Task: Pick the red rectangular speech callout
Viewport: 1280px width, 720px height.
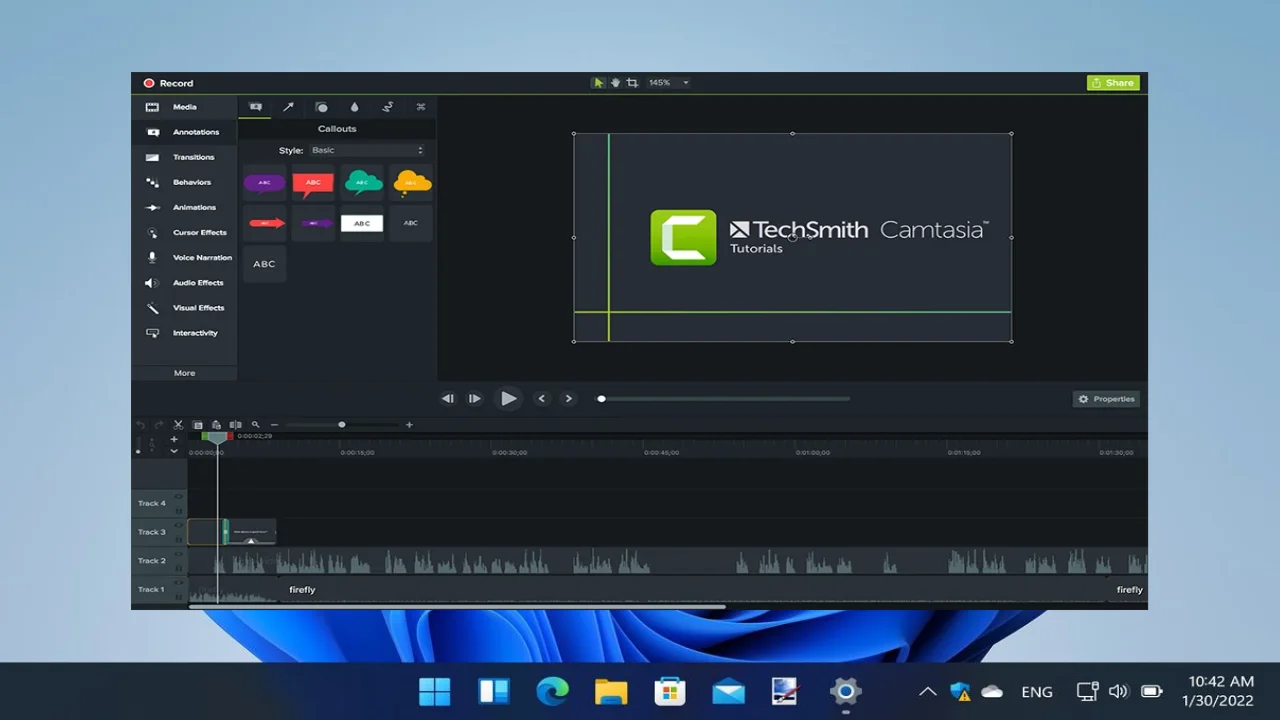Action: coord(313,183)
